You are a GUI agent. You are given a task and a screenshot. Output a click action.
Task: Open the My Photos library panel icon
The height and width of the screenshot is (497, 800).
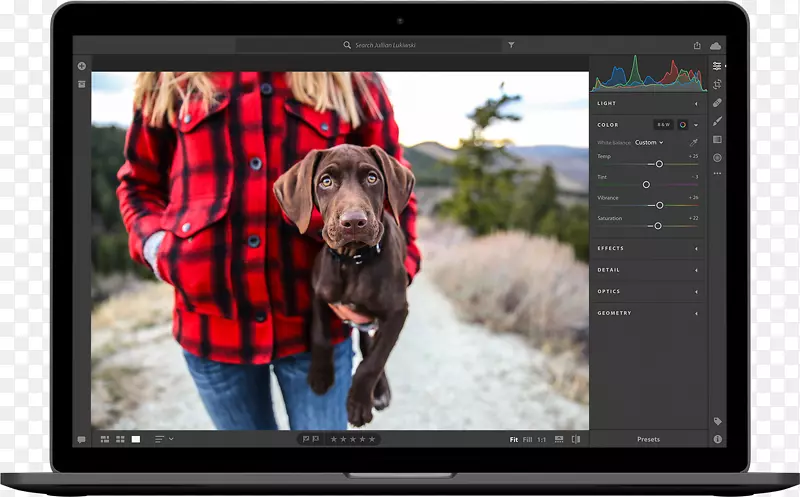[x=82, y=84]
